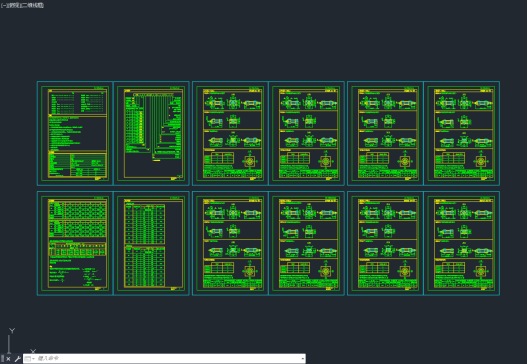Close the command line window

[8, 359]
